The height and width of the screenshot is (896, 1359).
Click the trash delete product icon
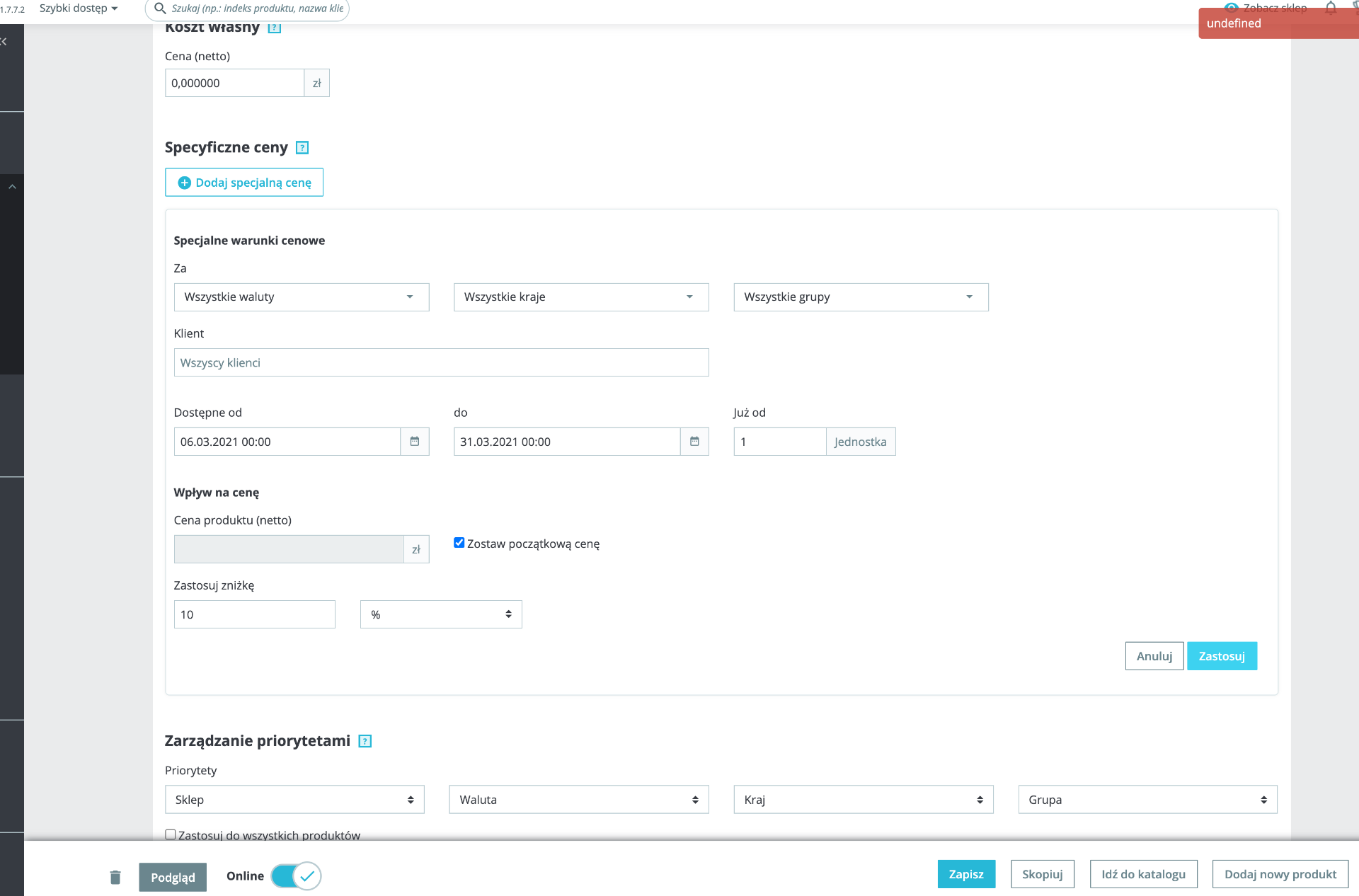115,877
